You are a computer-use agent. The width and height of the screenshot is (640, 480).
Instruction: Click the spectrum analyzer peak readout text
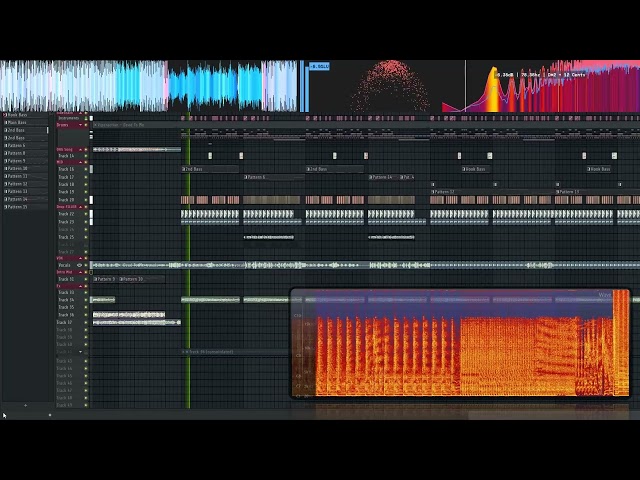point(540,75)
